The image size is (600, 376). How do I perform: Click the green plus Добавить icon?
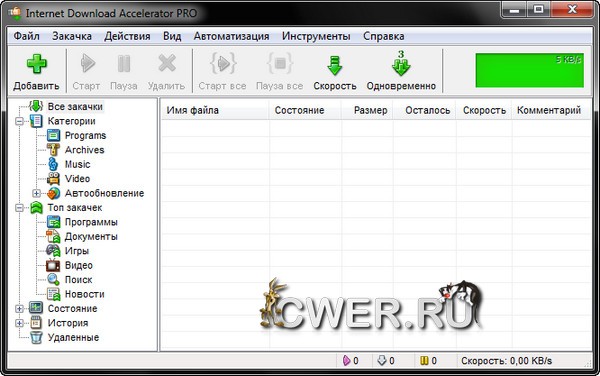37,63
